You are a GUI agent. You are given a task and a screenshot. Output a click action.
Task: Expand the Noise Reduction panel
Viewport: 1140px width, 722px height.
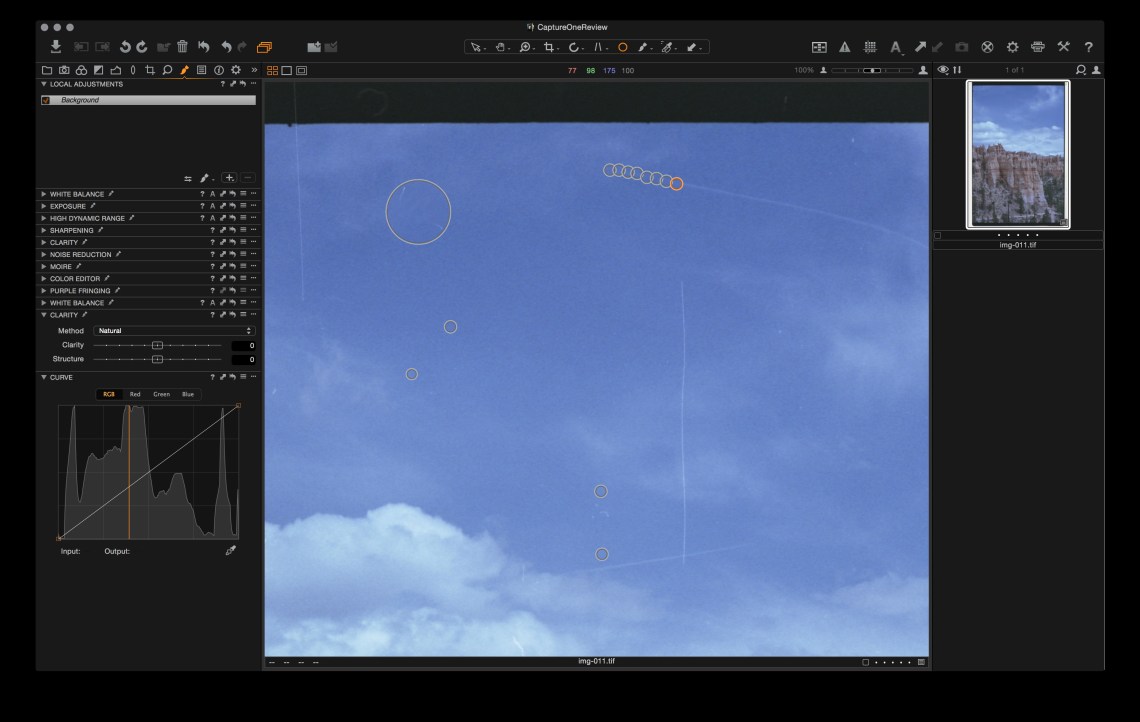tap(44, 255)
